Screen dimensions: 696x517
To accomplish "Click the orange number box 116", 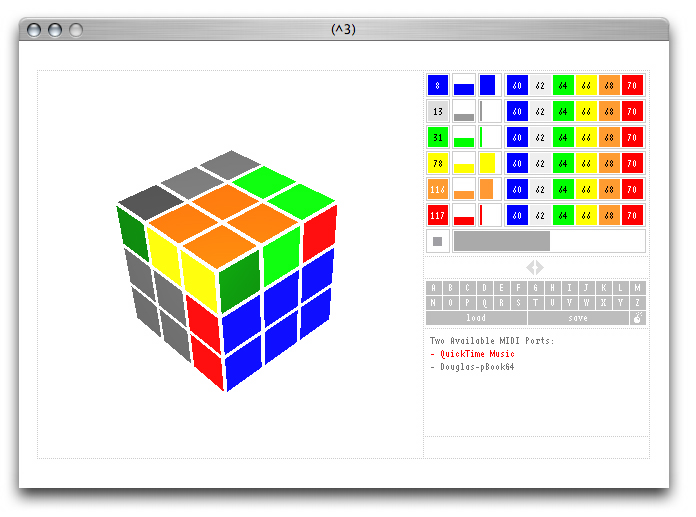I will click(x=438, y=189).
